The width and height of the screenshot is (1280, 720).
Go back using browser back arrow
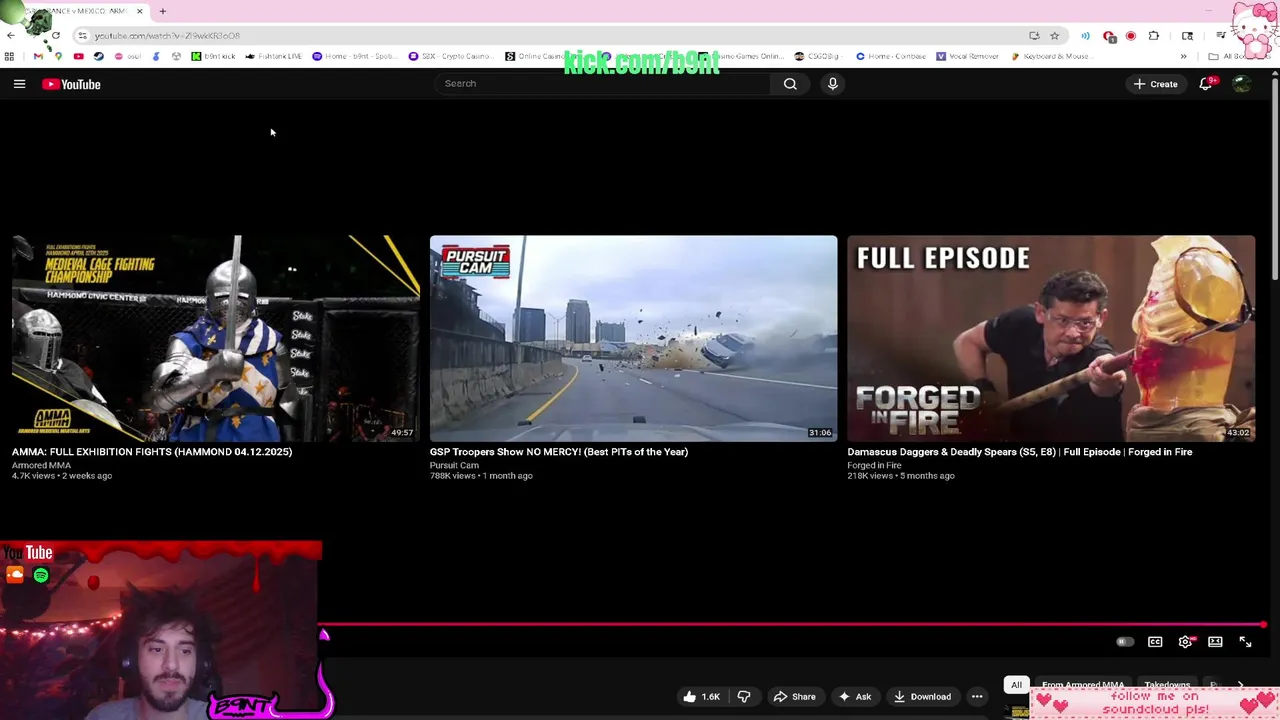tap(11, 36)
